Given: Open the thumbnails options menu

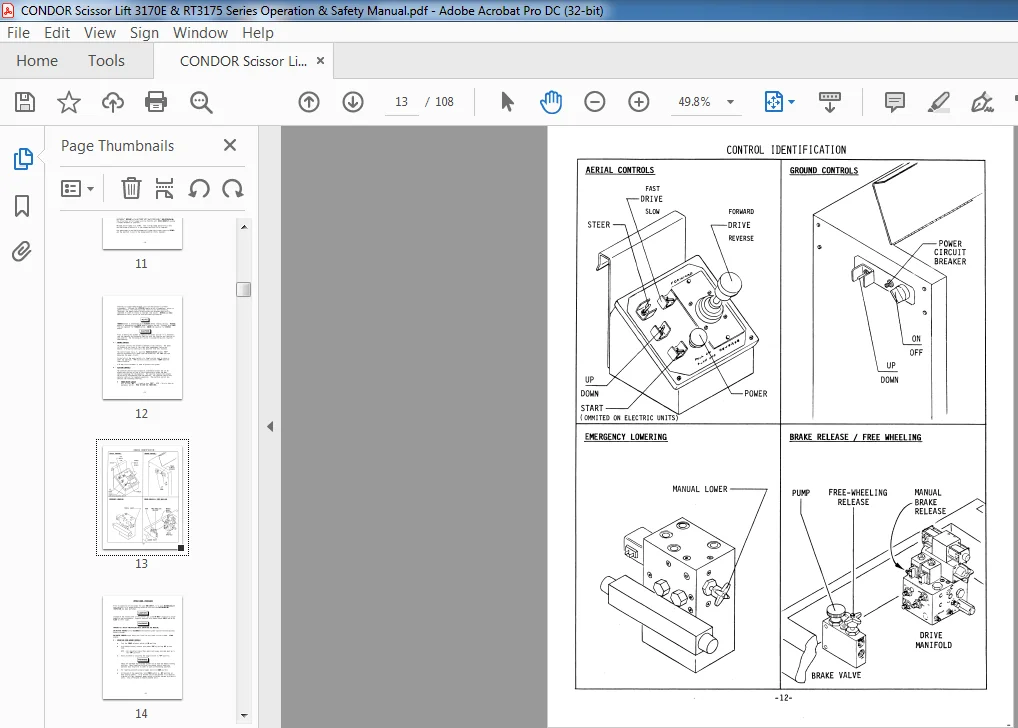Looking at the screenshot, I should tap(77, 189).
